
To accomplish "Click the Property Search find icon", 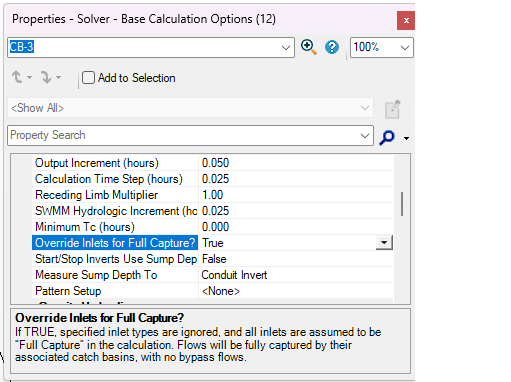I will click(x=387, y=137).
